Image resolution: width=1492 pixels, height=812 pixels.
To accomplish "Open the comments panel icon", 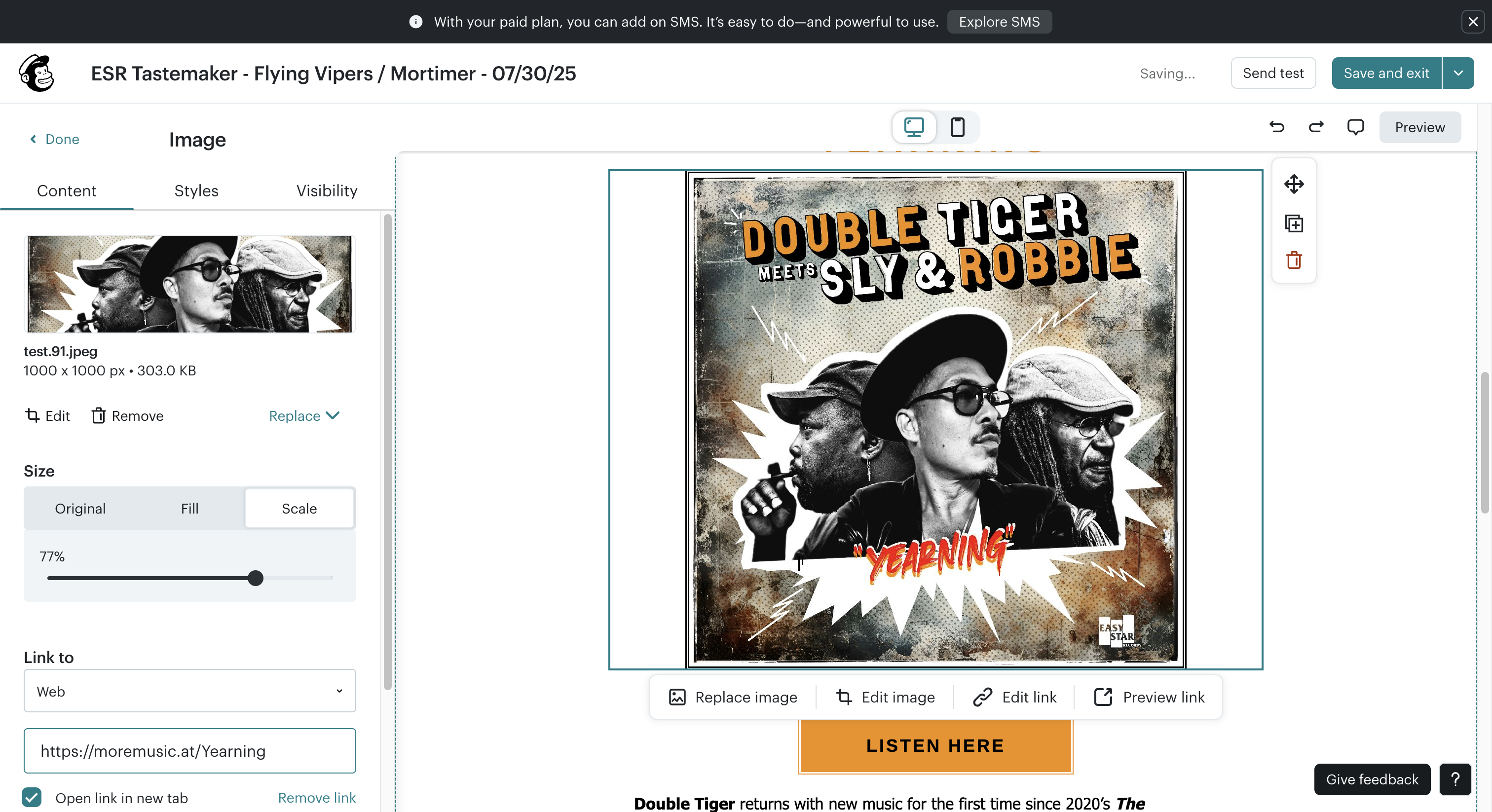I will 1355,127.
